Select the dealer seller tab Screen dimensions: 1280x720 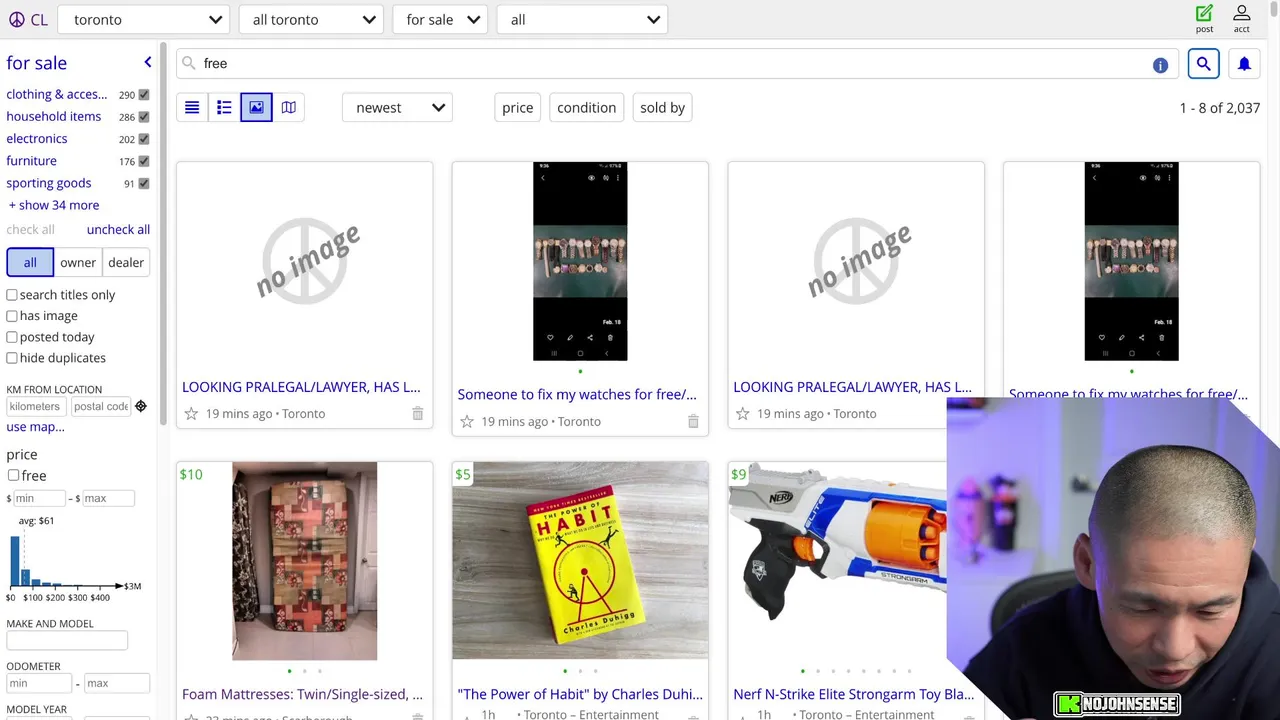(x=126, y=262)
